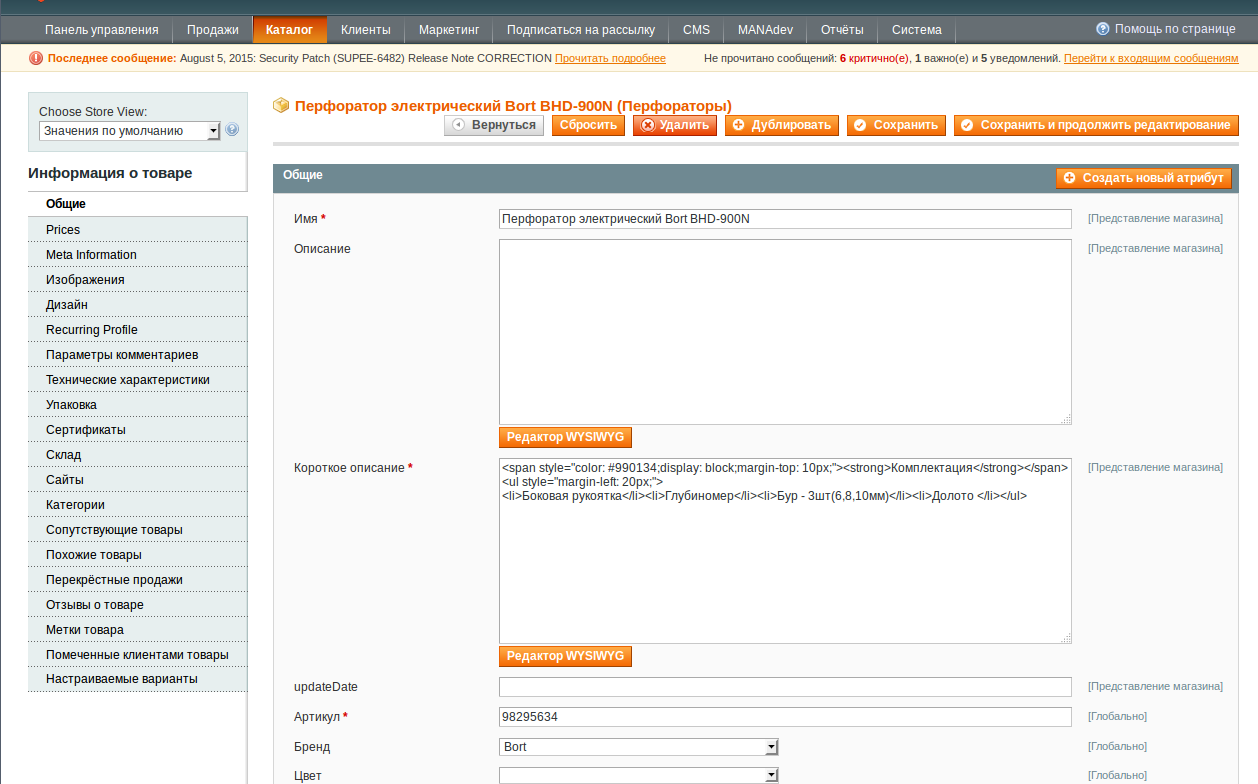Select the Prices tab
1258x784 pixels.
click(137, 230)
